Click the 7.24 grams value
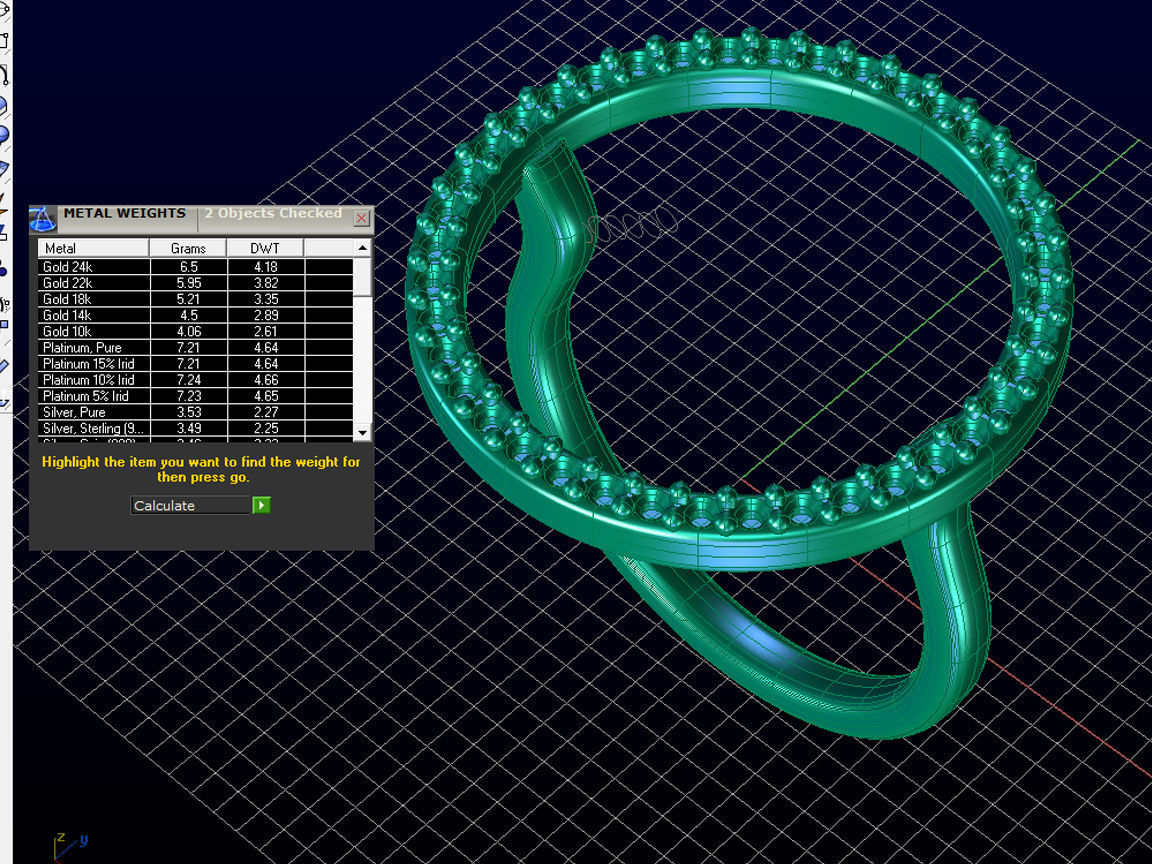 click(189, 380)
